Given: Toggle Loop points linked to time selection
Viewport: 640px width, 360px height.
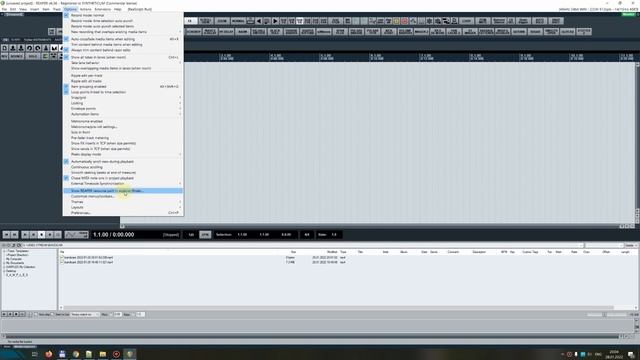Looking at the screenshot, I should 123,92.
